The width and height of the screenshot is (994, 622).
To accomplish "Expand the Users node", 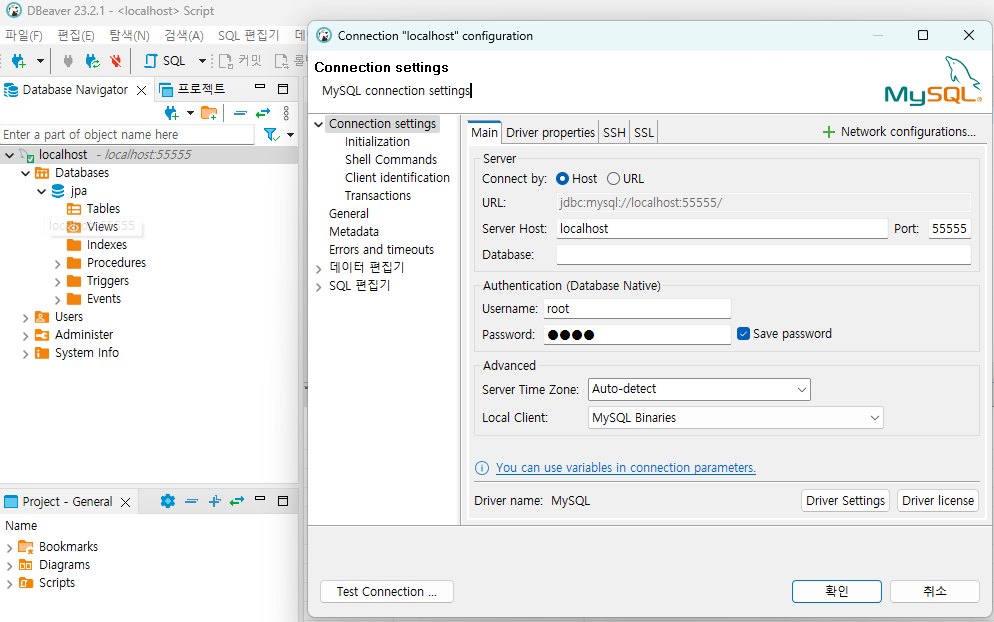I will point(25,318).
